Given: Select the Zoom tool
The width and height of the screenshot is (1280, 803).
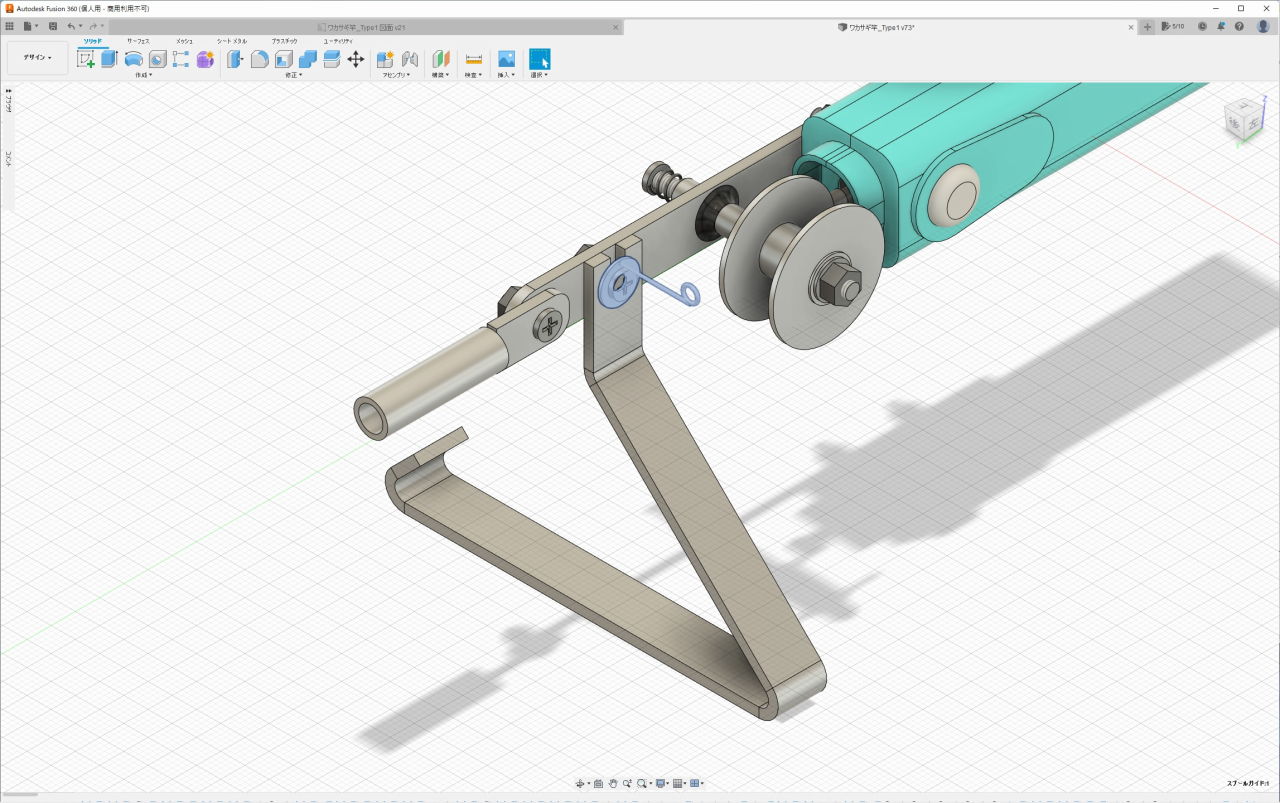Looking at the screenshot, I should tap(626, 784).
